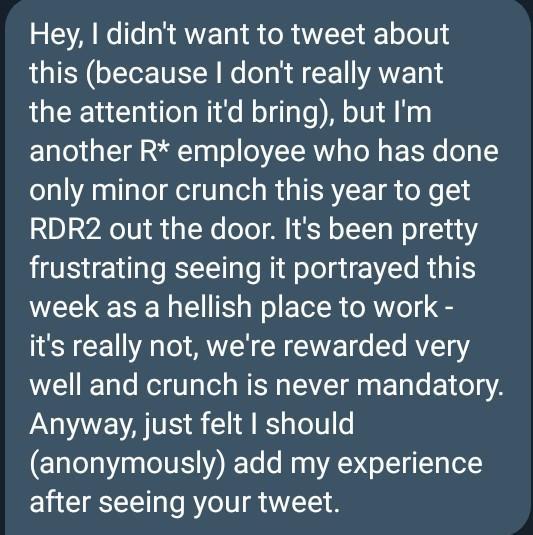
Task: Select the word "portrayed" in the message
Action: [x=356, y=269]
